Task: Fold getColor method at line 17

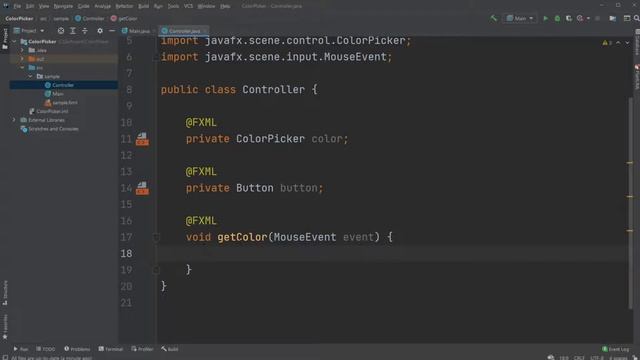Action: pyautogui.click(x=156, y=237)
